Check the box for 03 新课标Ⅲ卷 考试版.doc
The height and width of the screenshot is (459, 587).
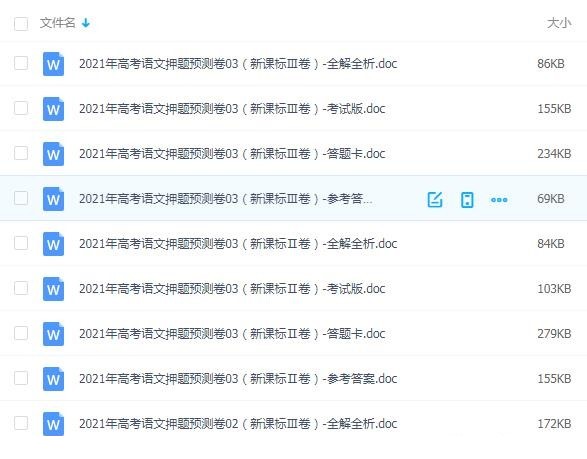[x=21, y=108]
